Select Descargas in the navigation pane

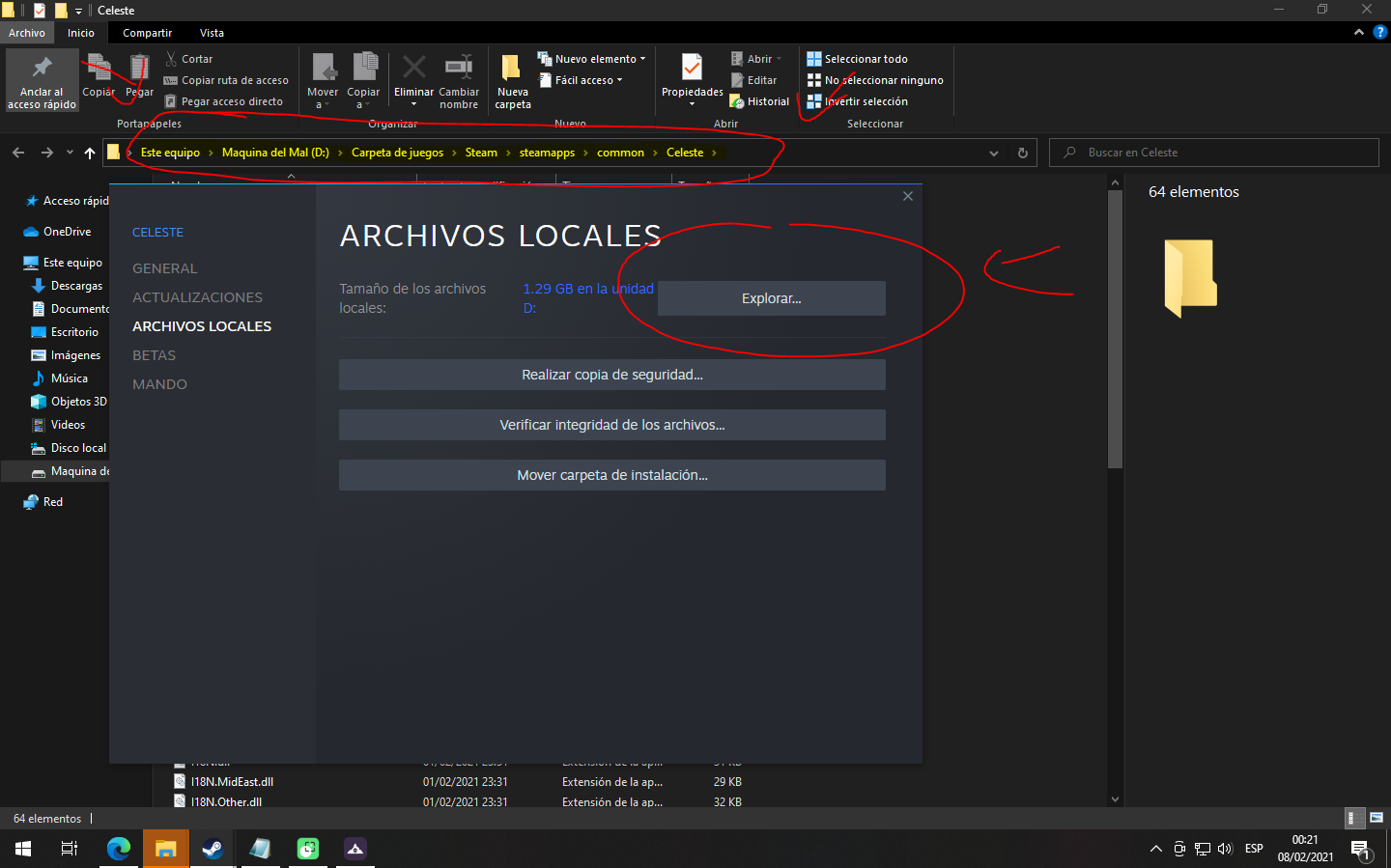(x=76, y=286)
